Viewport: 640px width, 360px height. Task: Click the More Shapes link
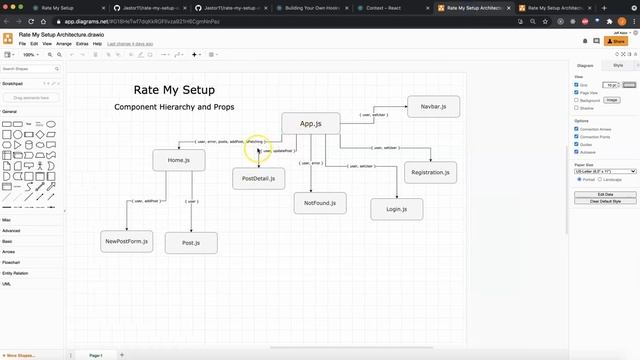point(19,356)
